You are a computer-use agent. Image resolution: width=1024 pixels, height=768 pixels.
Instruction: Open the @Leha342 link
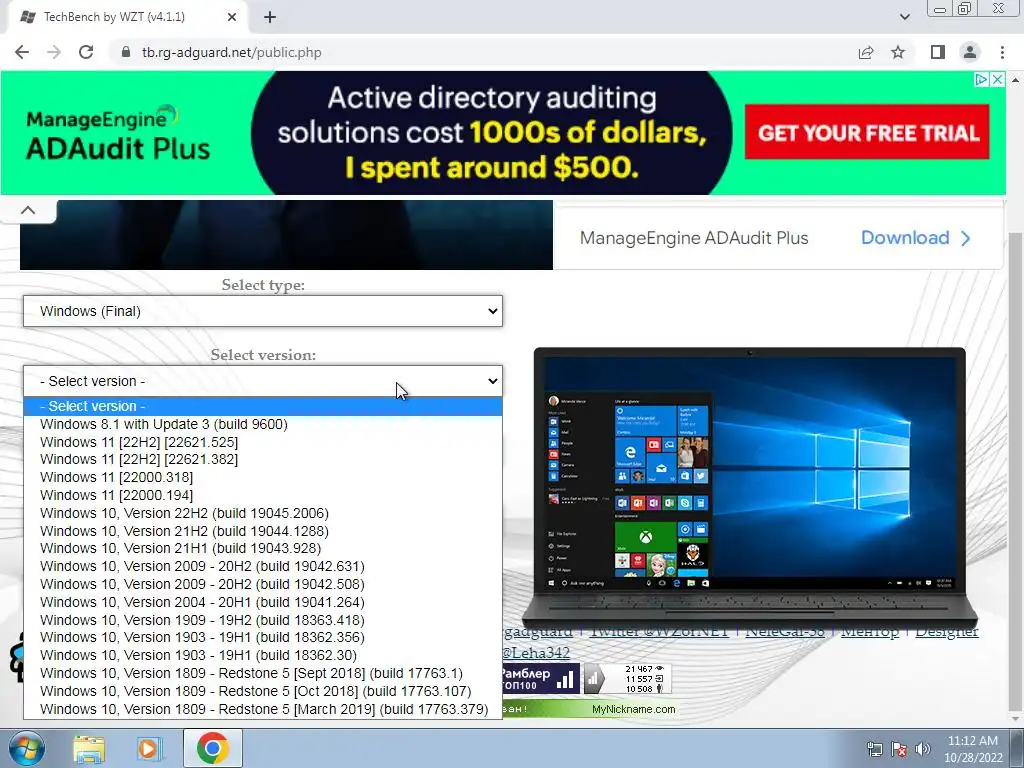536,652
